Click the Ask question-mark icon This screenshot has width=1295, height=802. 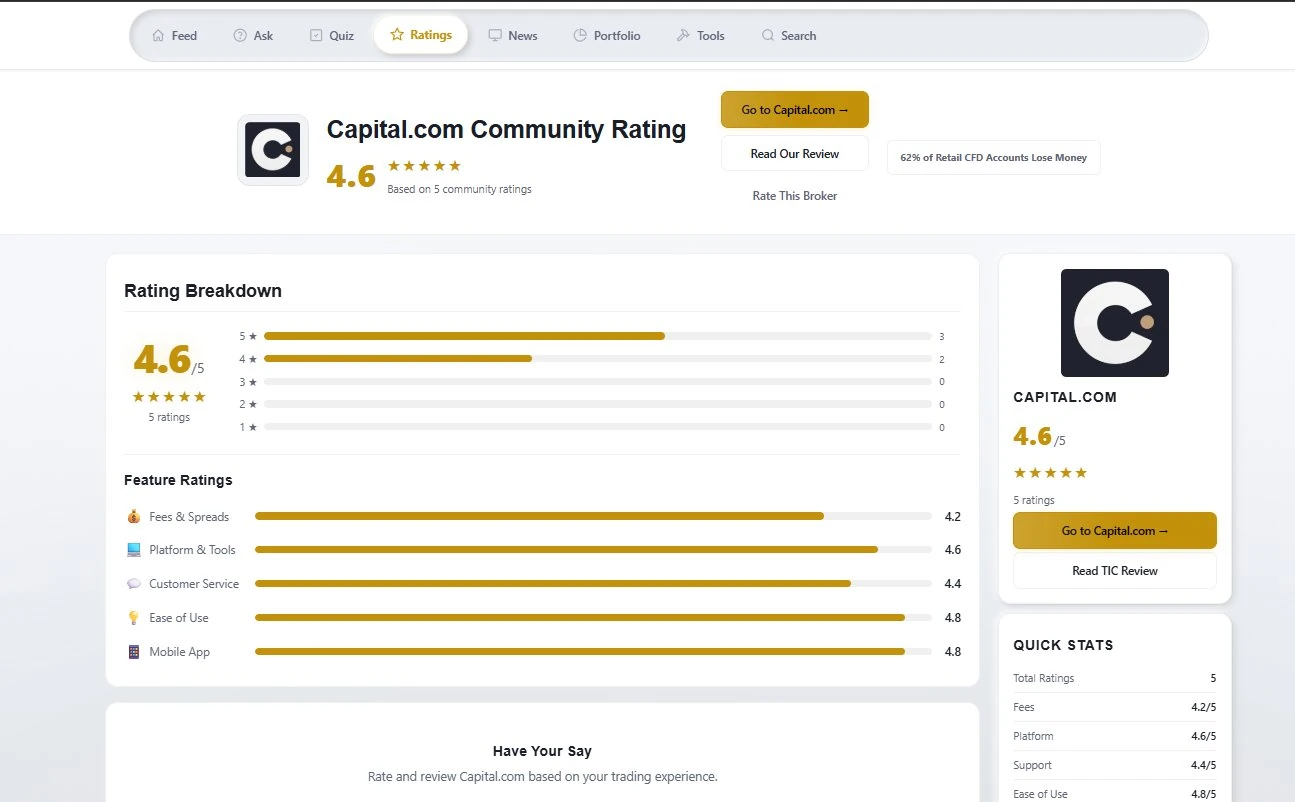(x=240, y=36)
